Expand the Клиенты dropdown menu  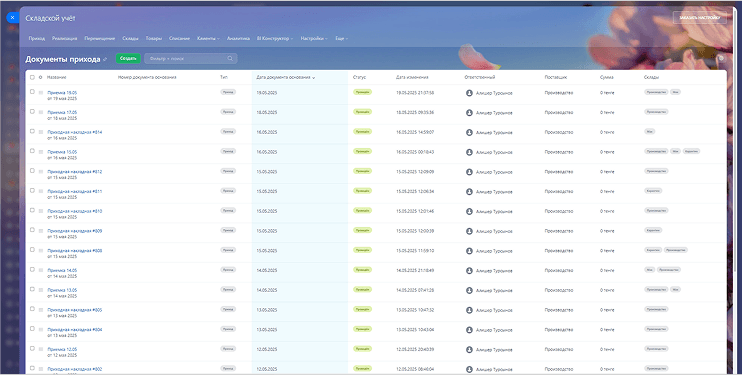pos(208,38)
